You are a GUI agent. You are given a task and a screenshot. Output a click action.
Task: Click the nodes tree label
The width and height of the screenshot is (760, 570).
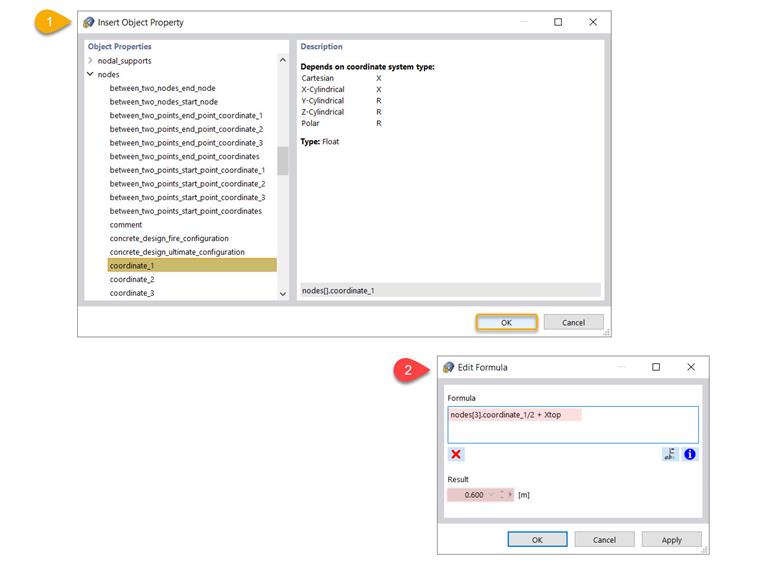109,74
